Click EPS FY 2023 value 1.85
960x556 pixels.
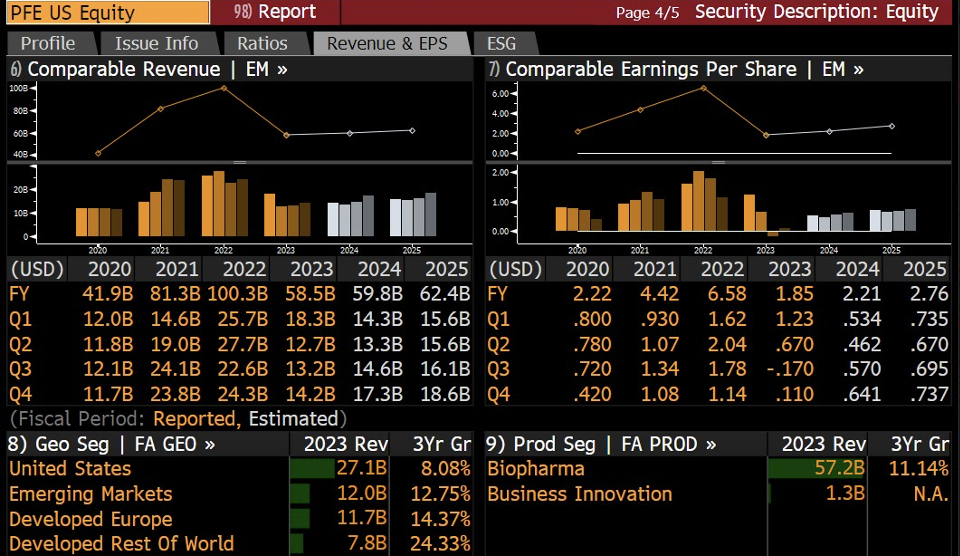point(795,294)
